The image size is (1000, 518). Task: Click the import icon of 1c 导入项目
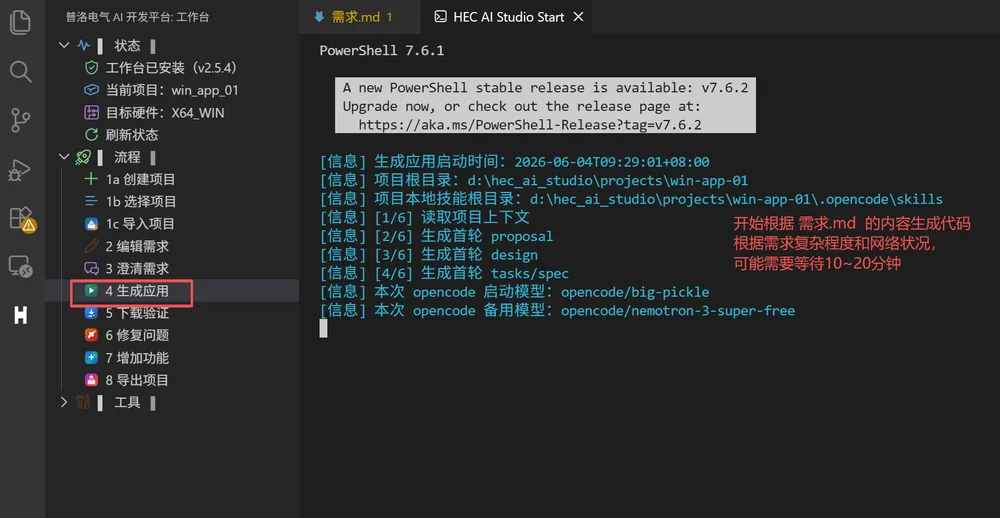click(92, 224)
